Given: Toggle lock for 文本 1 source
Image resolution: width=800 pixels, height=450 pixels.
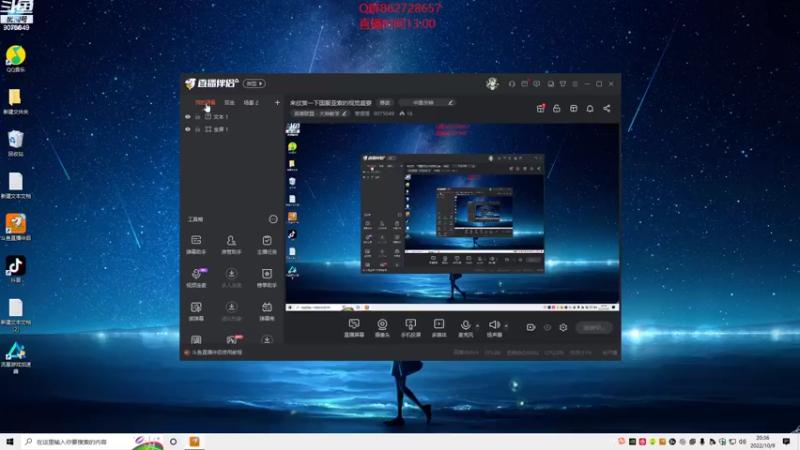Looking at the screenshot, I should tap(197, 117).
